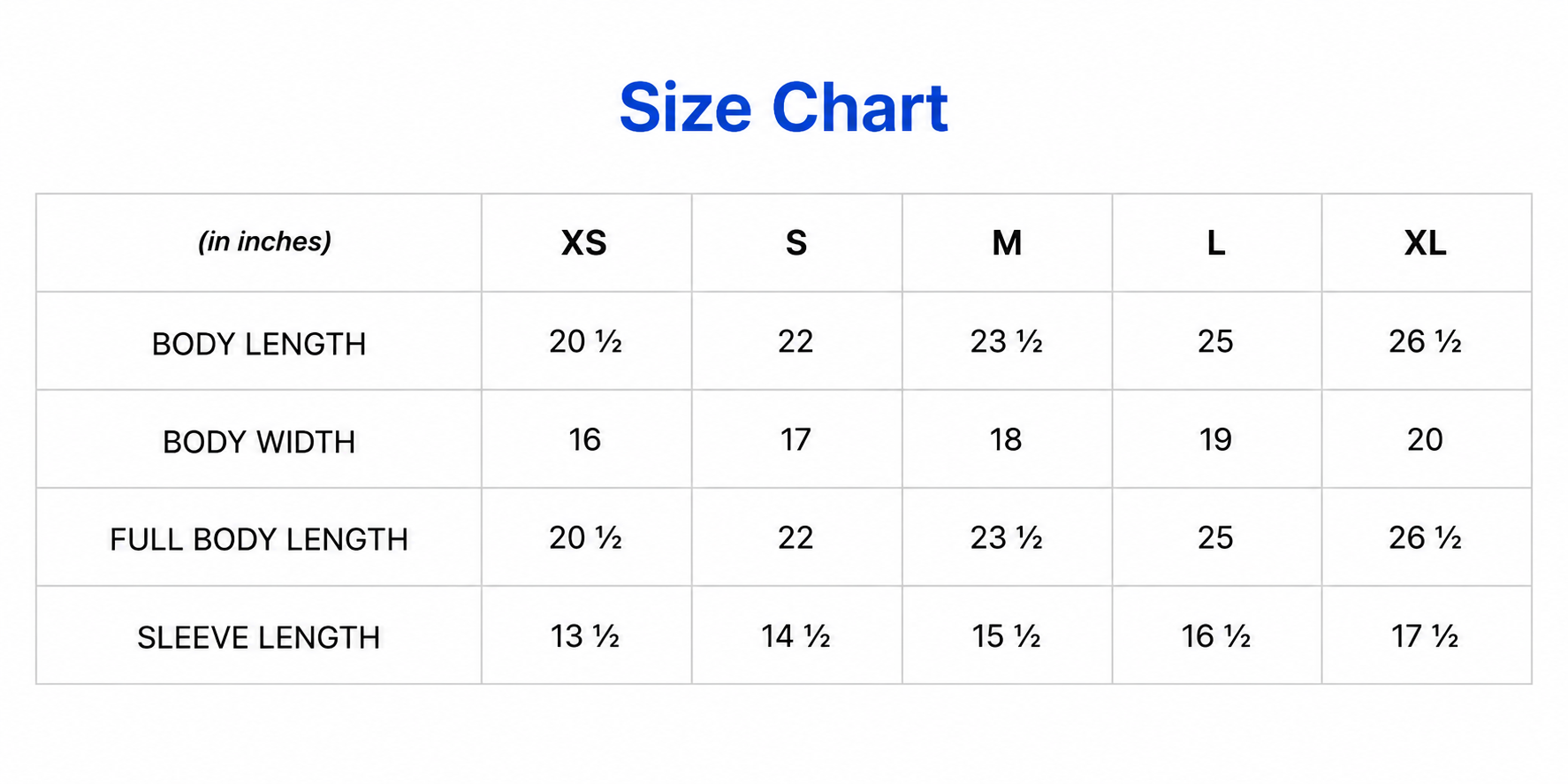1568x784 pixels.
Task: Click the XL body width value 20
Action: (1425, 439)
